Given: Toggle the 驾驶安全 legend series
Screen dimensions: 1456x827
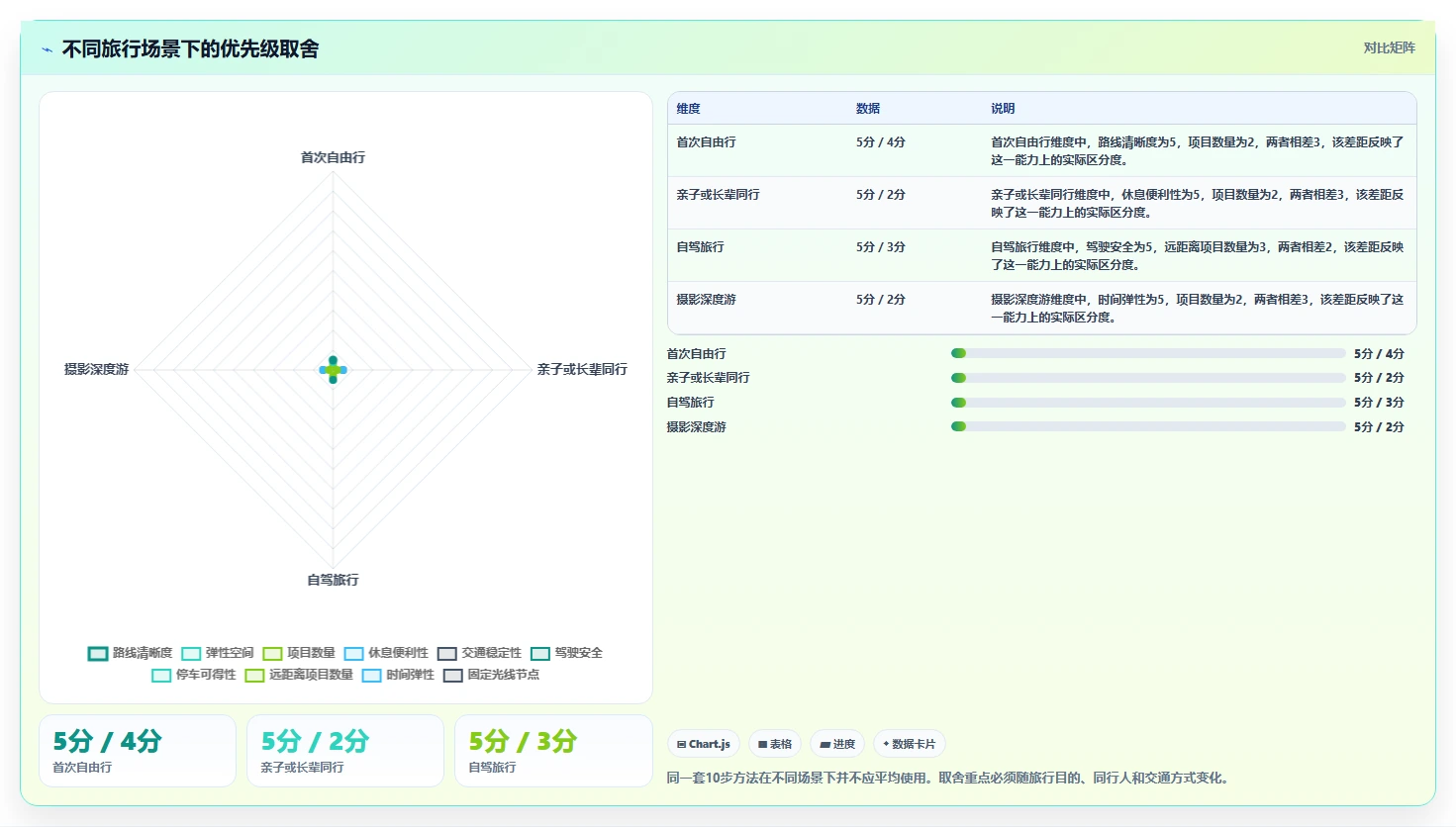Looking at the screenshot, I should (x=566, y=653).
